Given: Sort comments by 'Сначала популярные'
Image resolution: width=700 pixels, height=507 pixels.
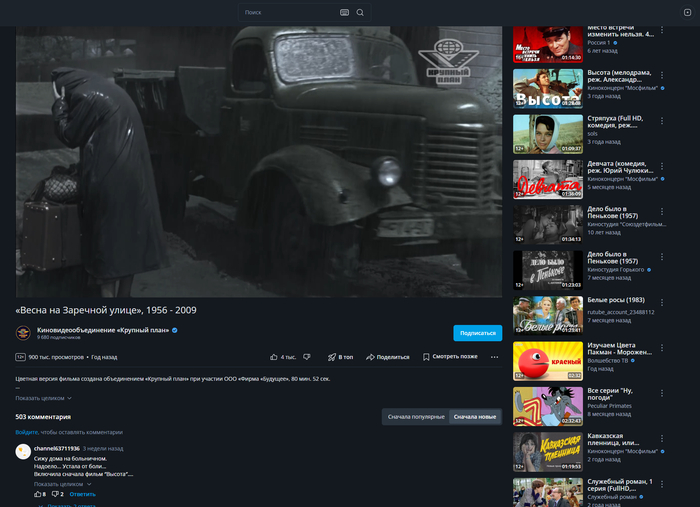Looking at the screenshot, I should pos(416,417).
